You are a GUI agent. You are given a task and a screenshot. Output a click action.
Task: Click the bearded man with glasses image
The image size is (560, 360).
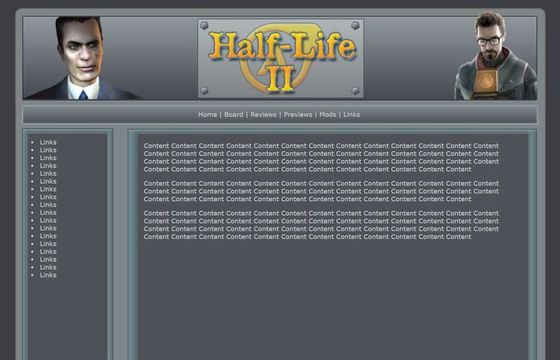pyautogui.click(x=495, y=56)
